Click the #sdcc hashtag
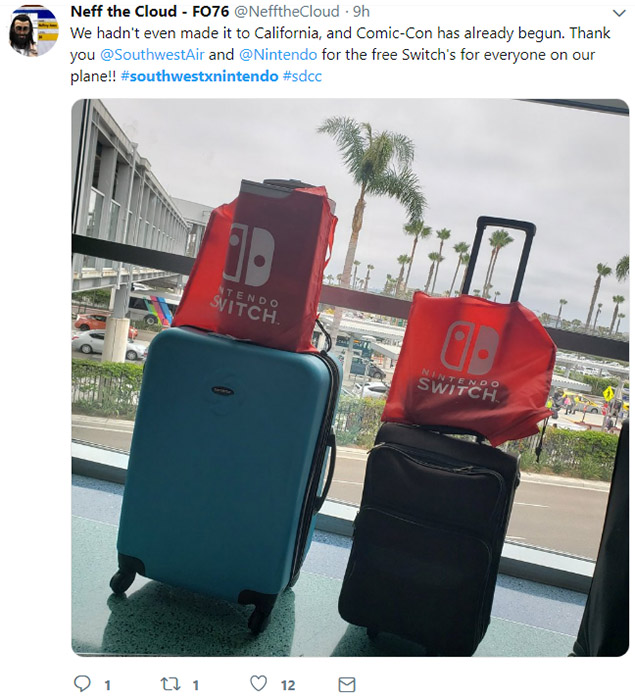The height and width of the screenshot is (700, 635). pos(302,76)
